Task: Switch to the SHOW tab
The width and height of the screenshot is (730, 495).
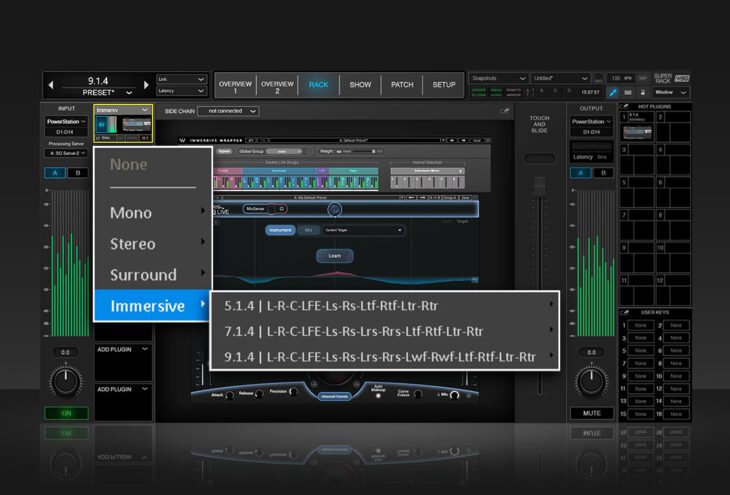Action: tap(360, 85)
